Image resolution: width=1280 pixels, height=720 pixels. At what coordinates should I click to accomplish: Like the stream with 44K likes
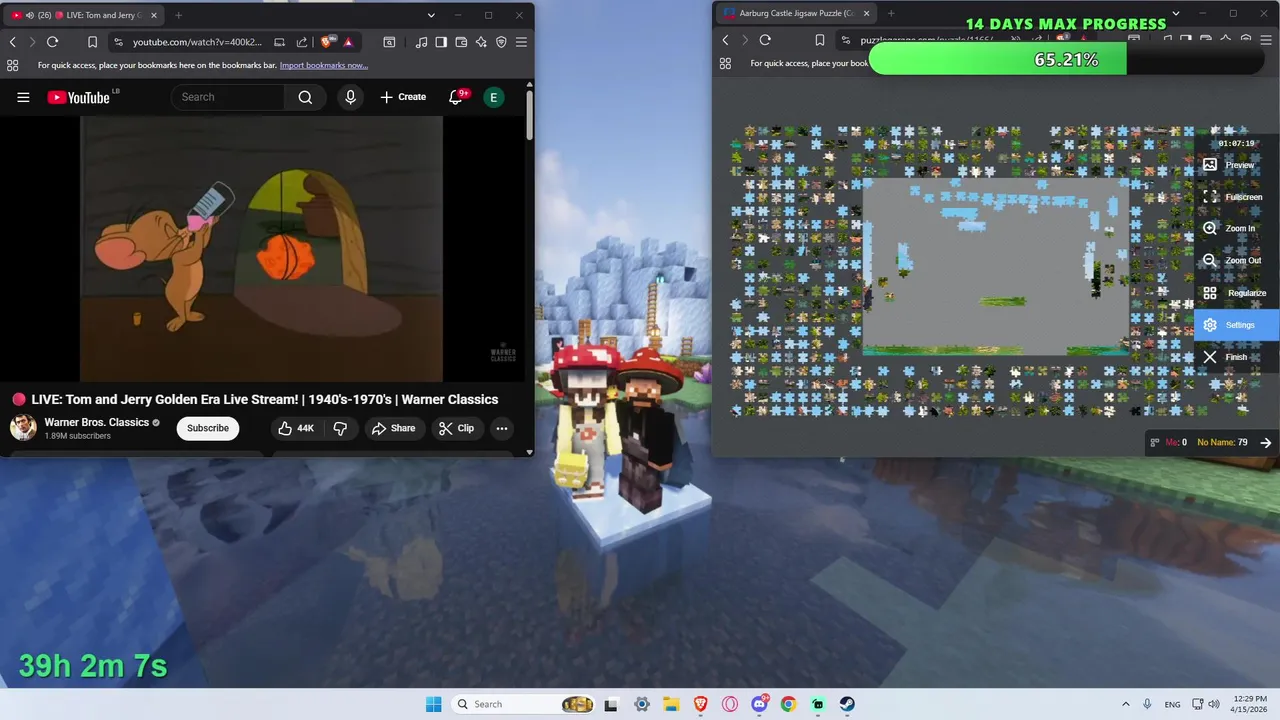pos(296,428)
